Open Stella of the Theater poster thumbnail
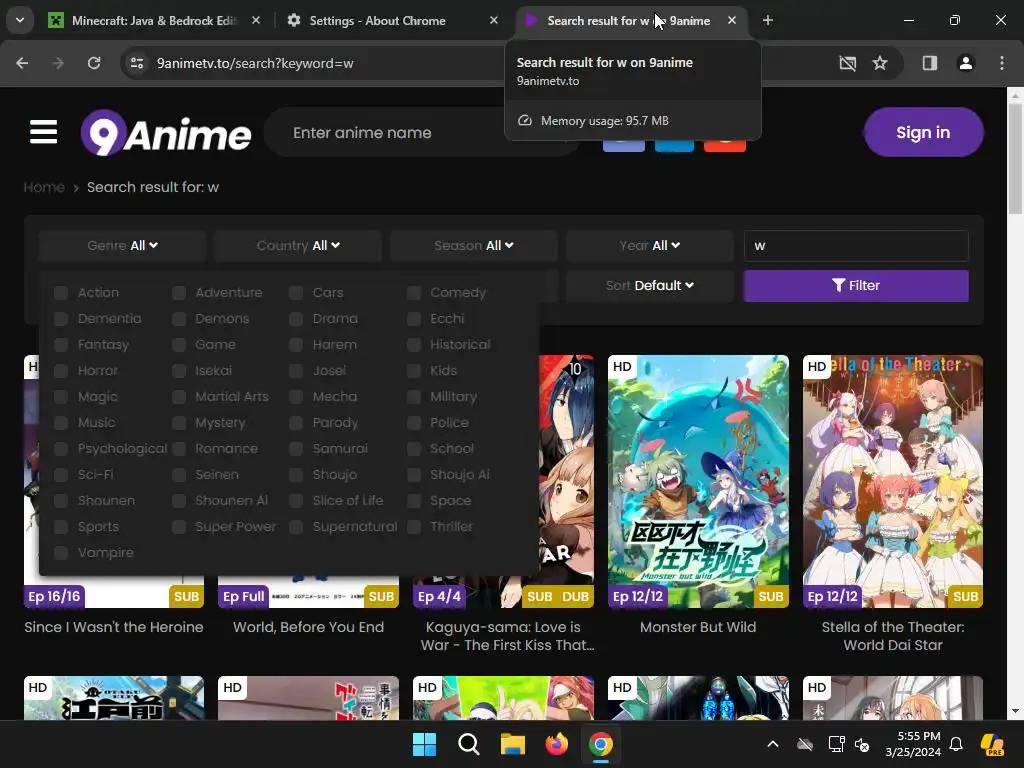Screen dimensions: 1024x768 click(893, 481)
